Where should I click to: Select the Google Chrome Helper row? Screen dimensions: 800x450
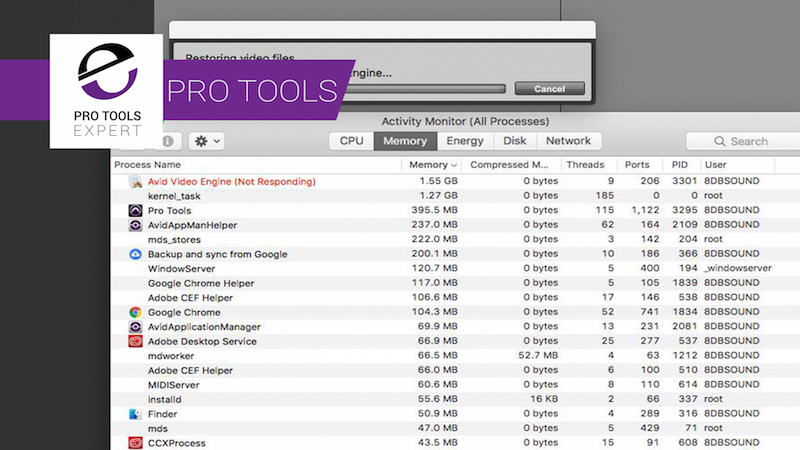click(455, 283)
